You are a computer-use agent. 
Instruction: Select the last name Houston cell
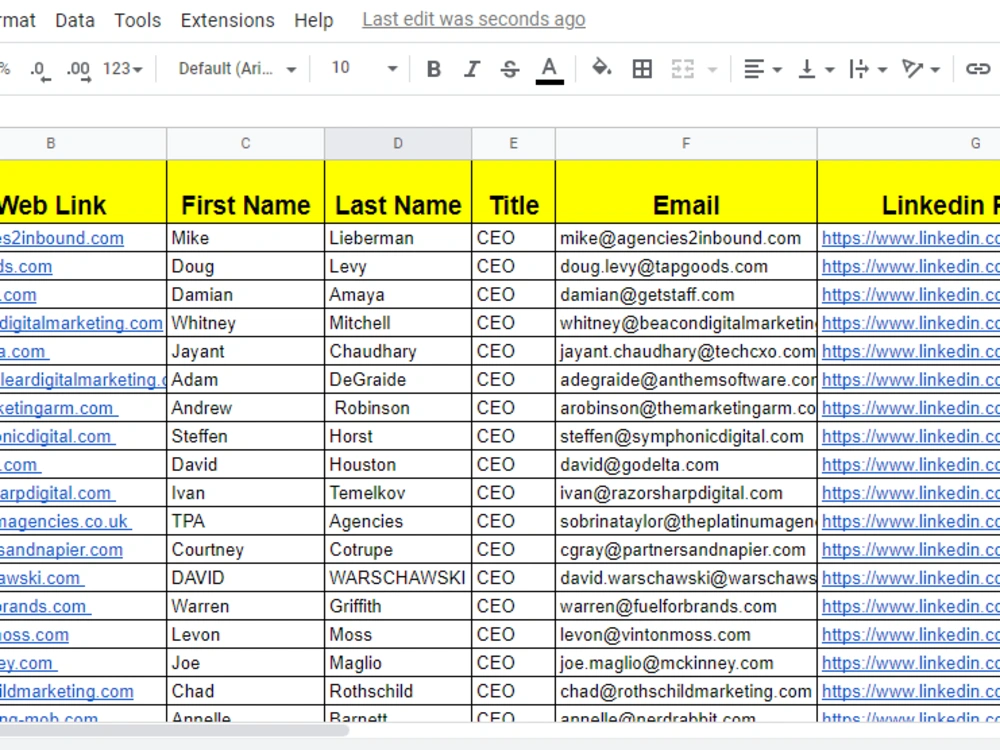pyautogui.click(x=398, y=465)
